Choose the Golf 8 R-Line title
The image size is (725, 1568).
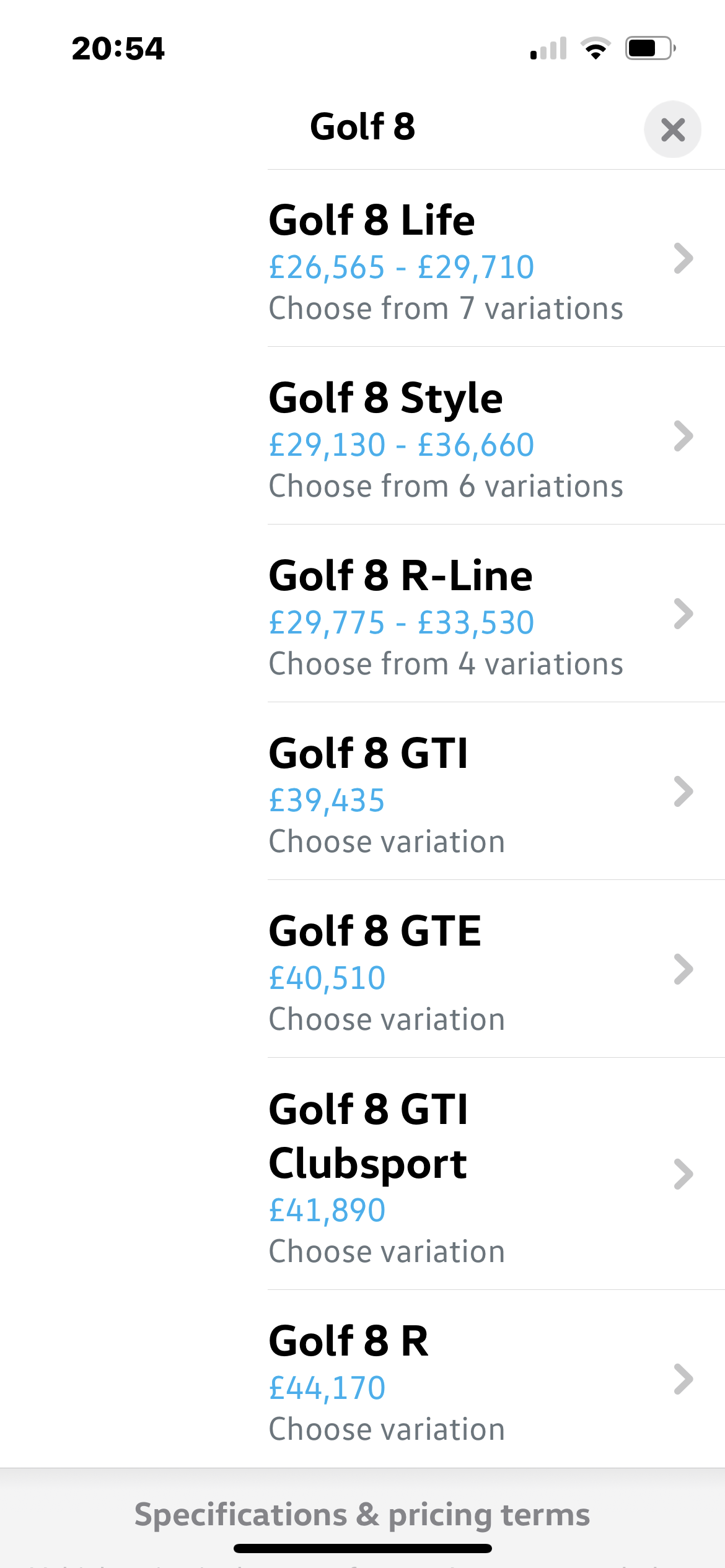(400, 576)
